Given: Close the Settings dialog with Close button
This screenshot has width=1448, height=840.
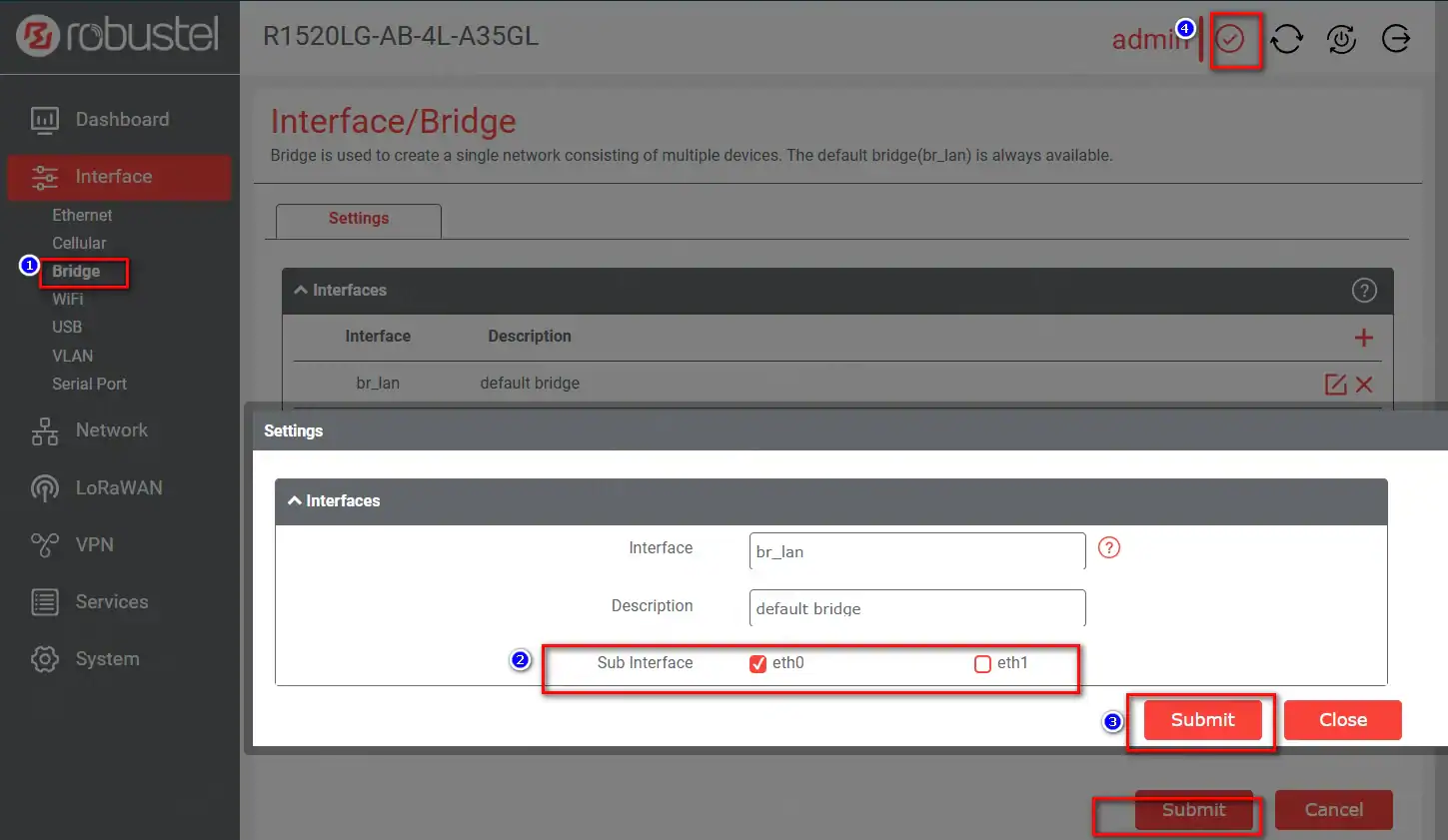Looking at the screenshot, I should [1342, 720].
